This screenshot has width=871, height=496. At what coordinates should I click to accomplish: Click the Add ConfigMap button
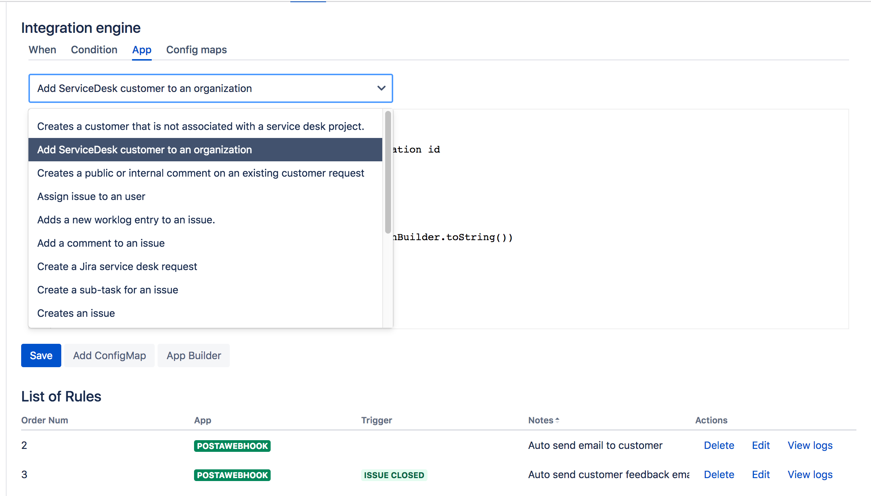pos(109,356)
